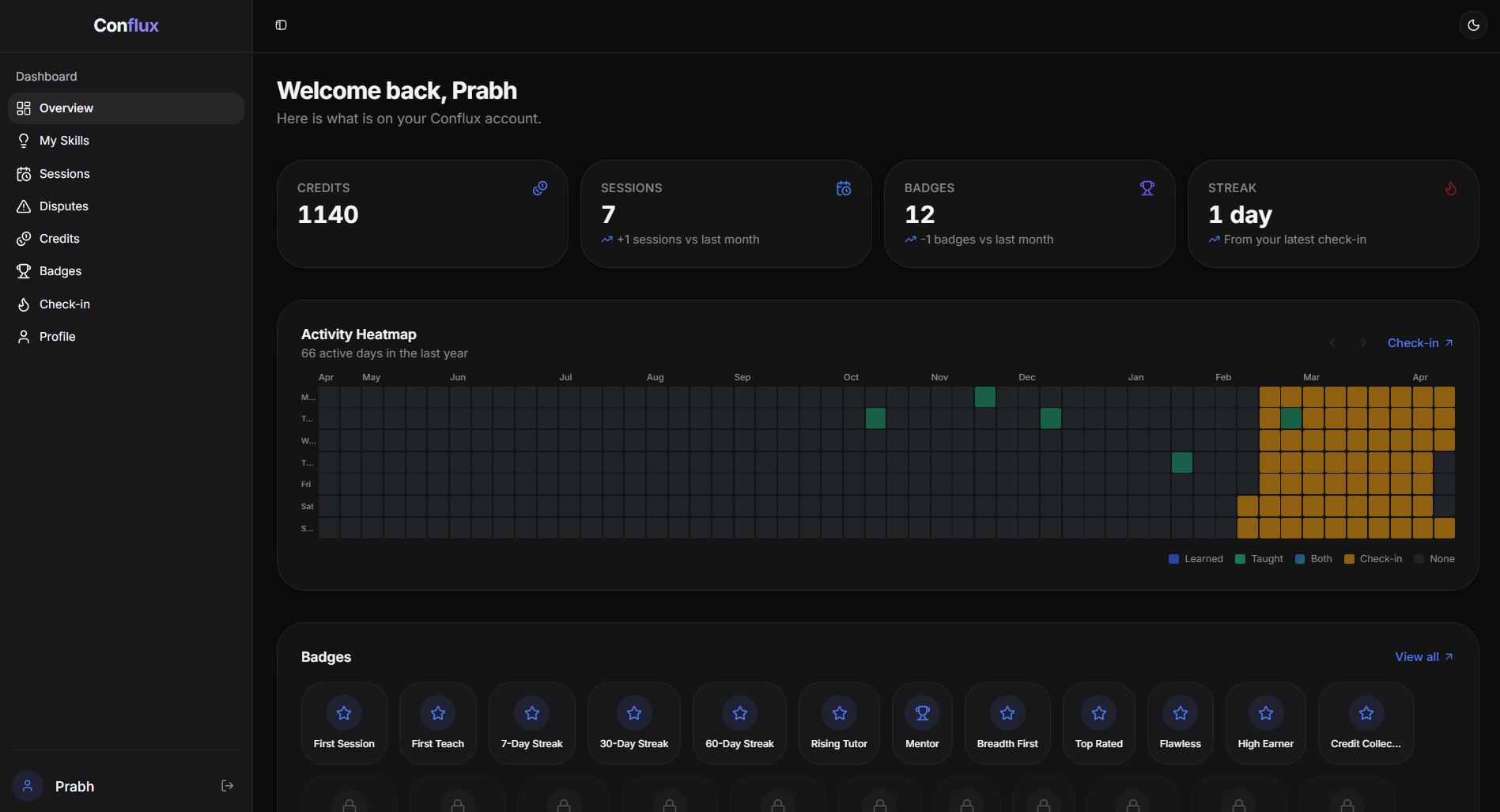The width and height of the screenshot is (1500, 812).
Task: Click the Learned legend color swatch
Action: click(x=1173, y=559)
